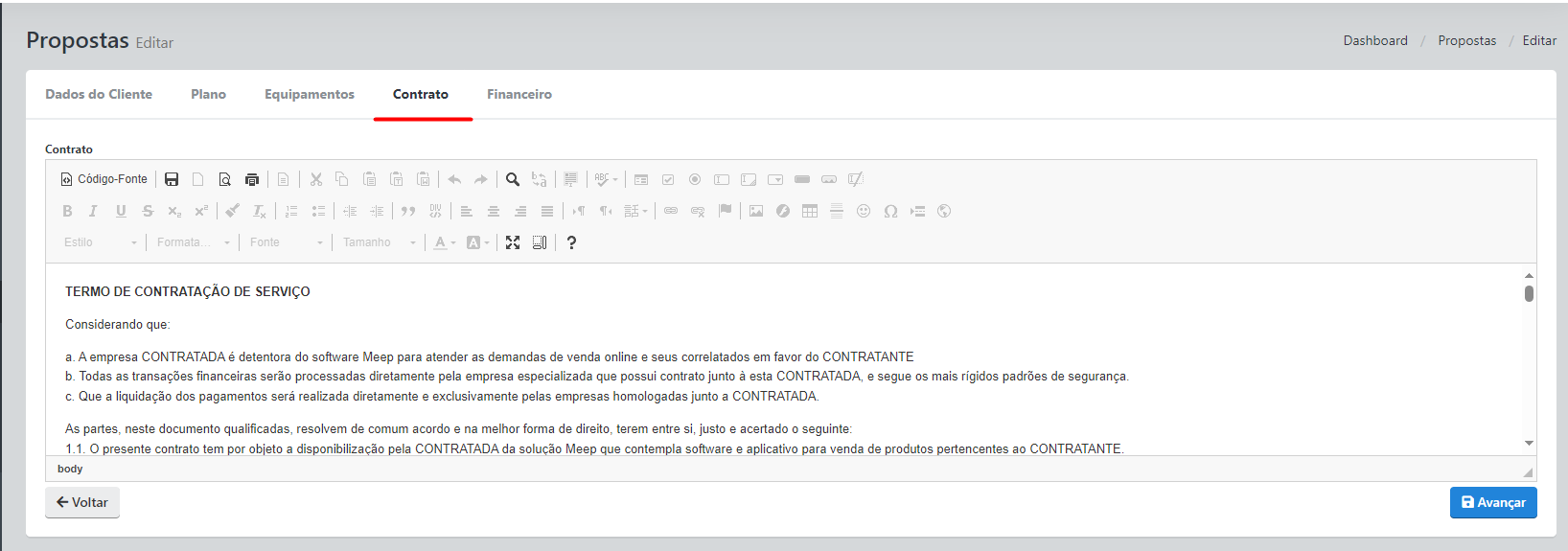
Task: Click the question mark About icon
Action: 571,242
